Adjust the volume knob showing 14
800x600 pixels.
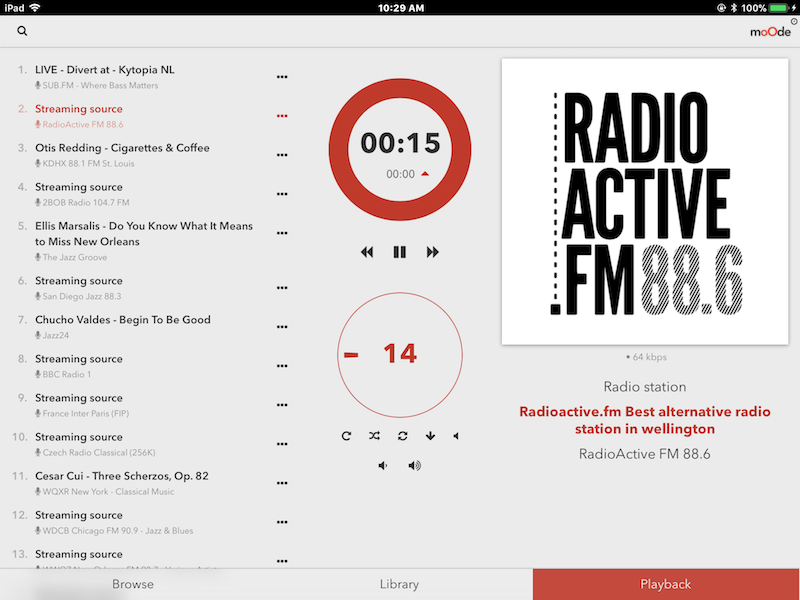400,355
